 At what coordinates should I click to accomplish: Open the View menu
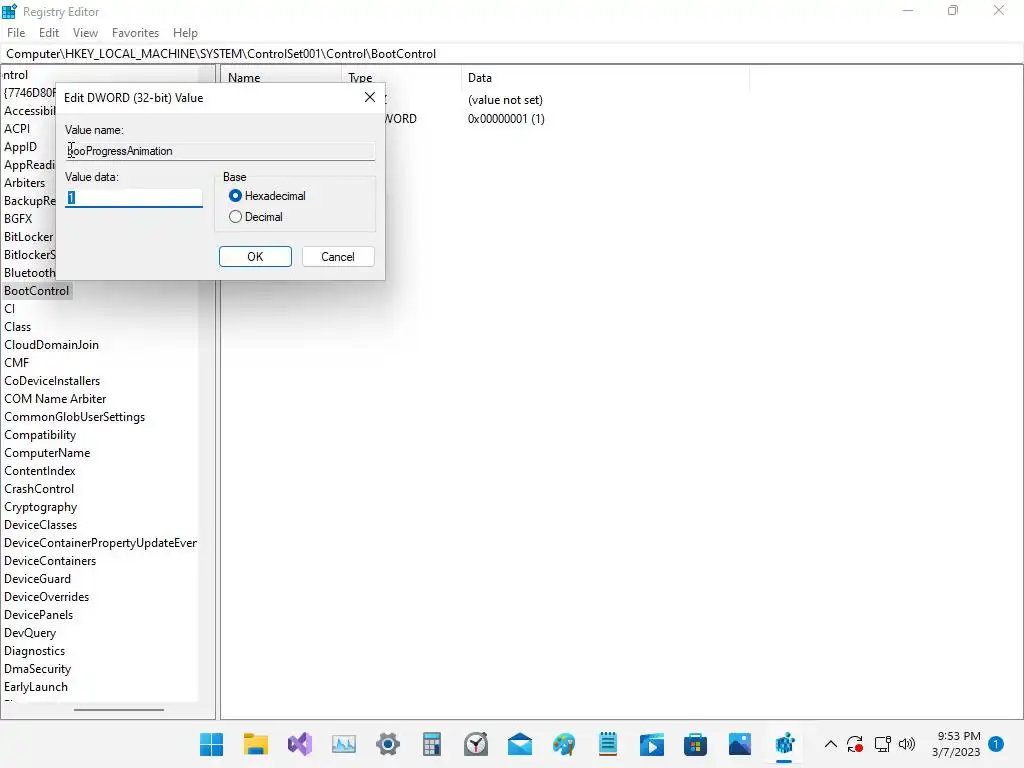pos(86,33)
